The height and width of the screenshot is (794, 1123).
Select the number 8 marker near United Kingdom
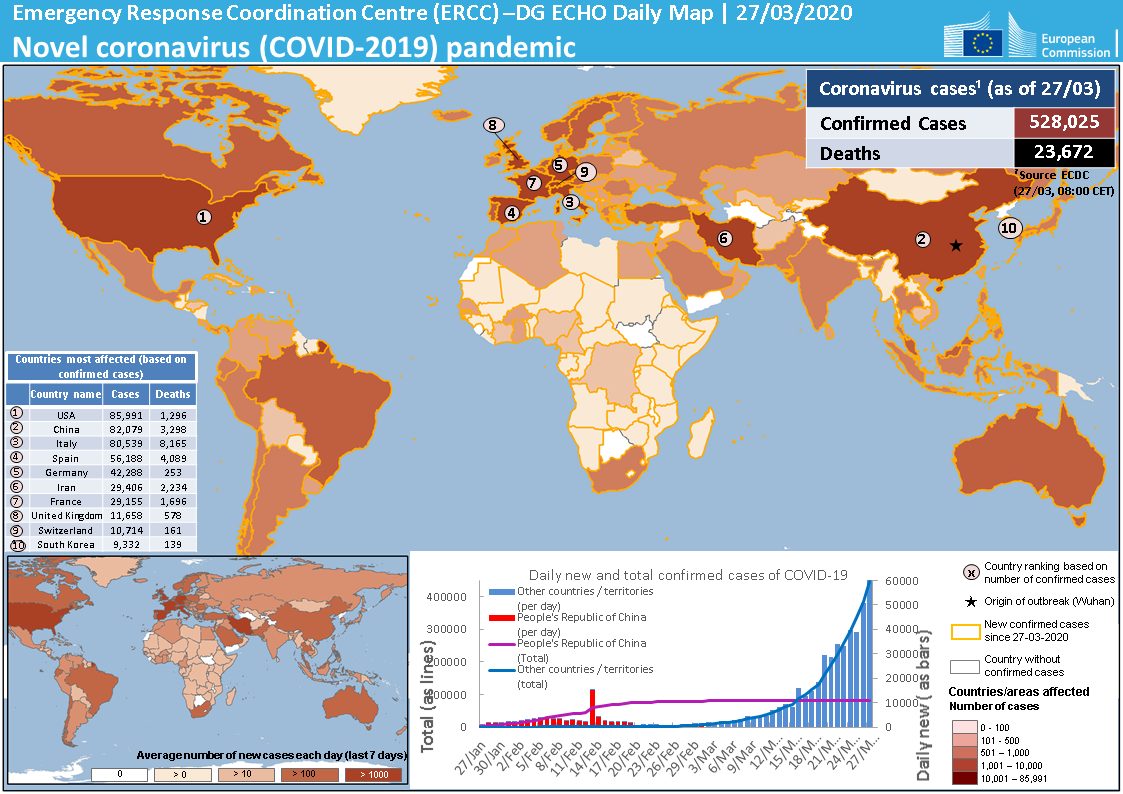492,125
